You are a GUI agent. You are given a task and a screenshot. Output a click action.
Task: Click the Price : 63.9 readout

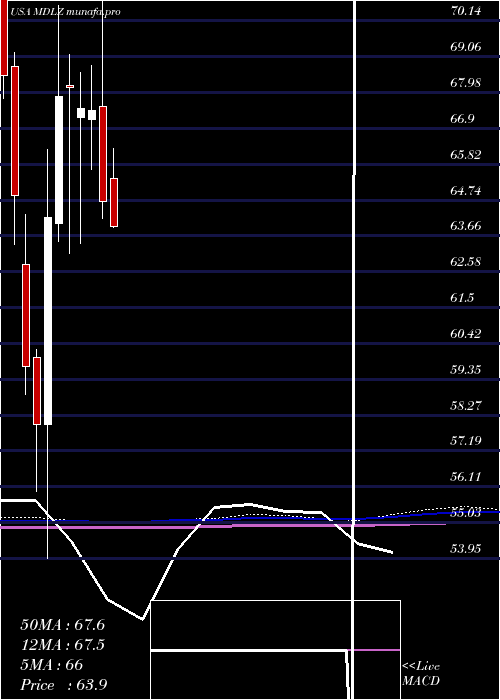pos(63,685)
